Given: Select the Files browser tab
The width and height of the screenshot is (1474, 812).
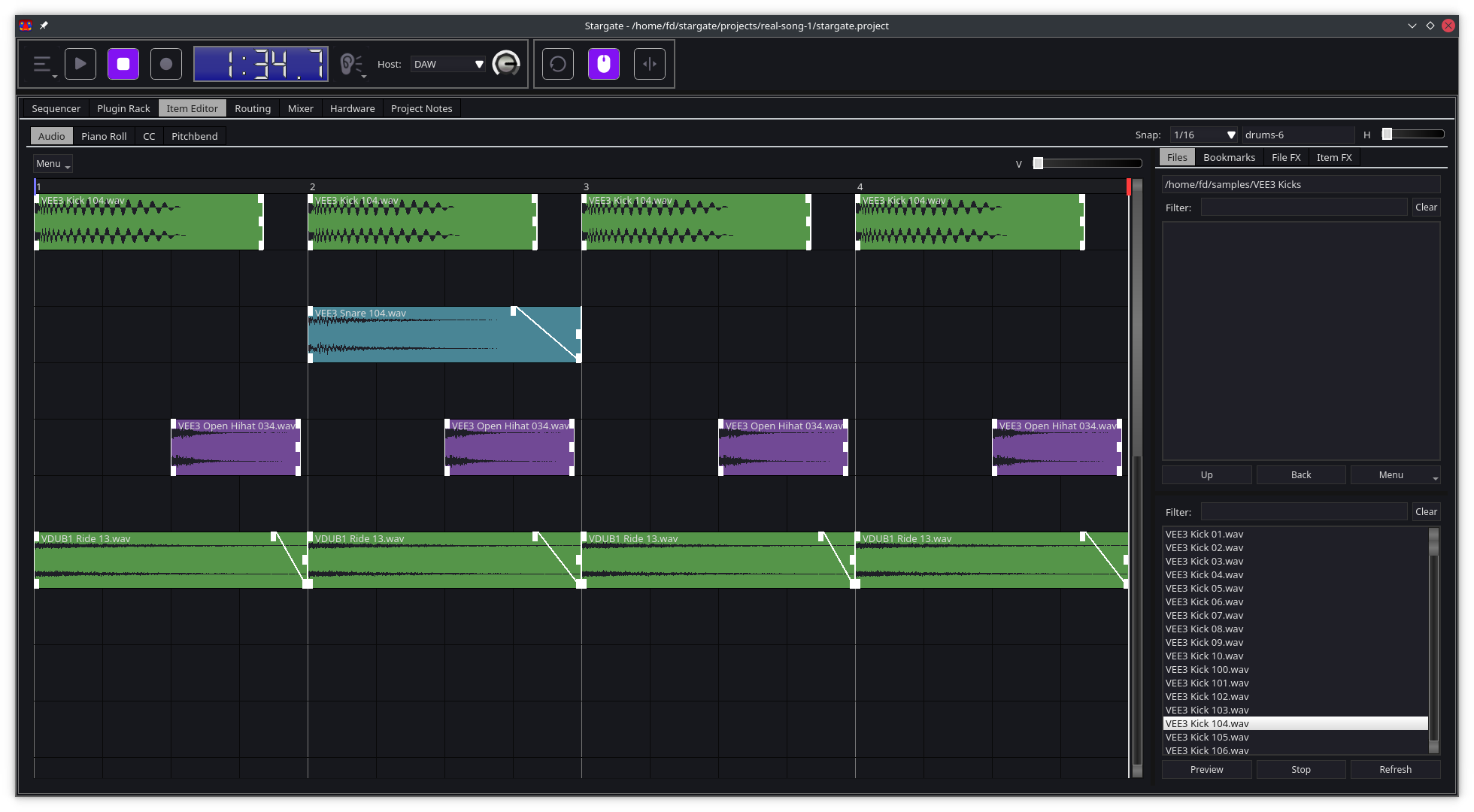Looking at the screenshot, I should 1177,157.
